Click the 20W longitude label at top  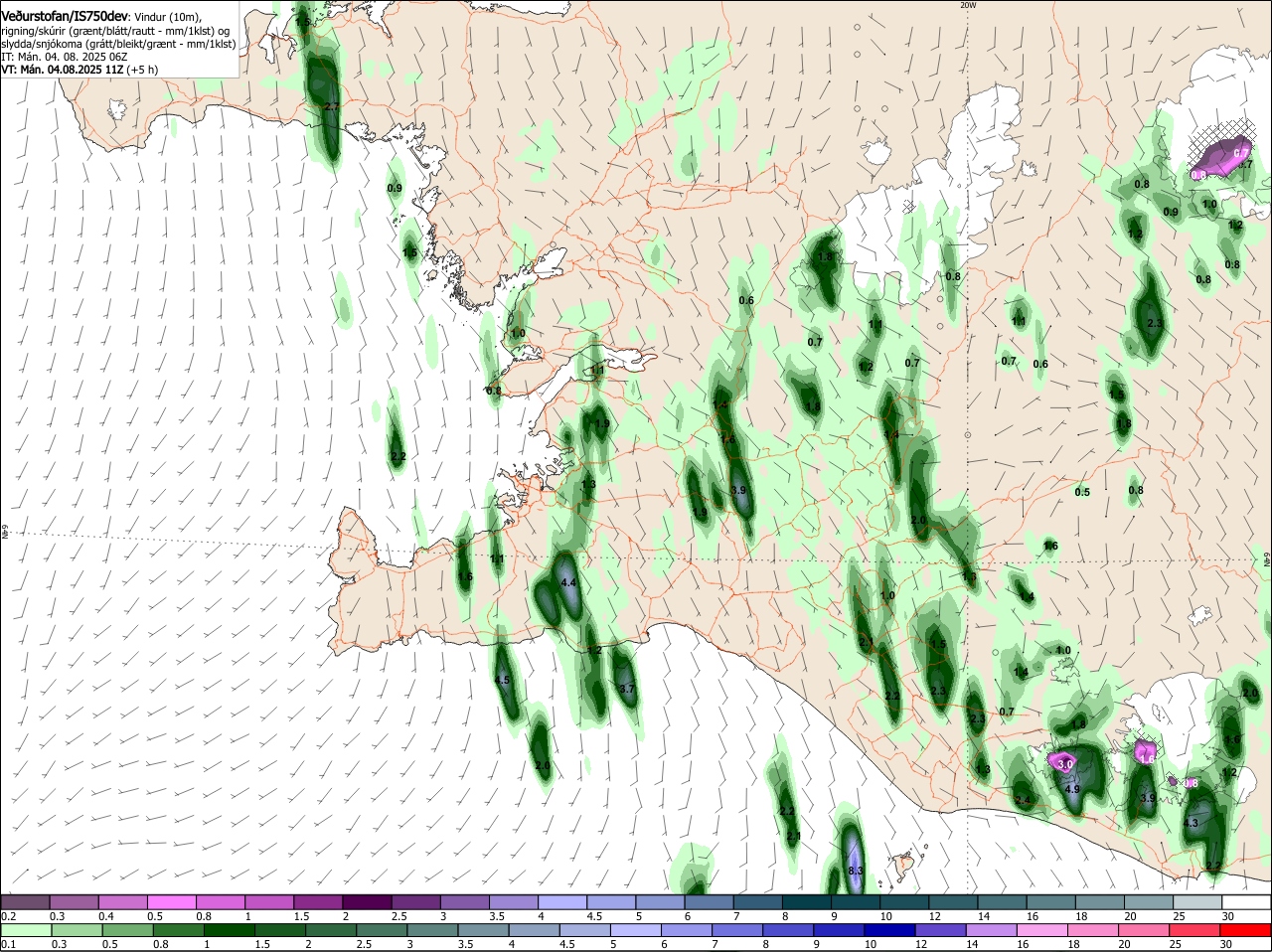[x=968, y=5]
